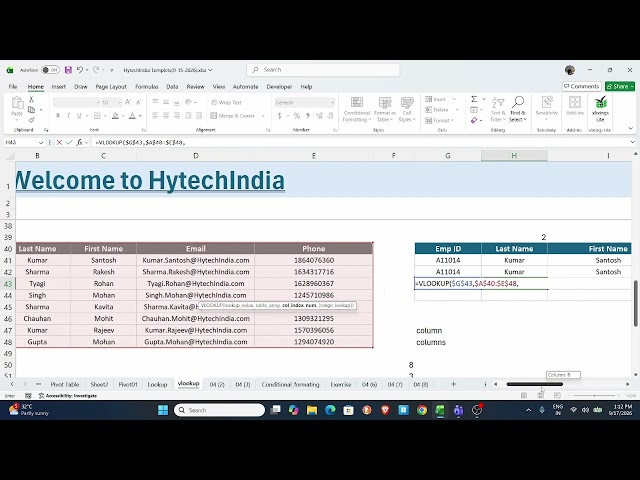Click the Undo icon
640x480 pixels.
coord(80,70)
